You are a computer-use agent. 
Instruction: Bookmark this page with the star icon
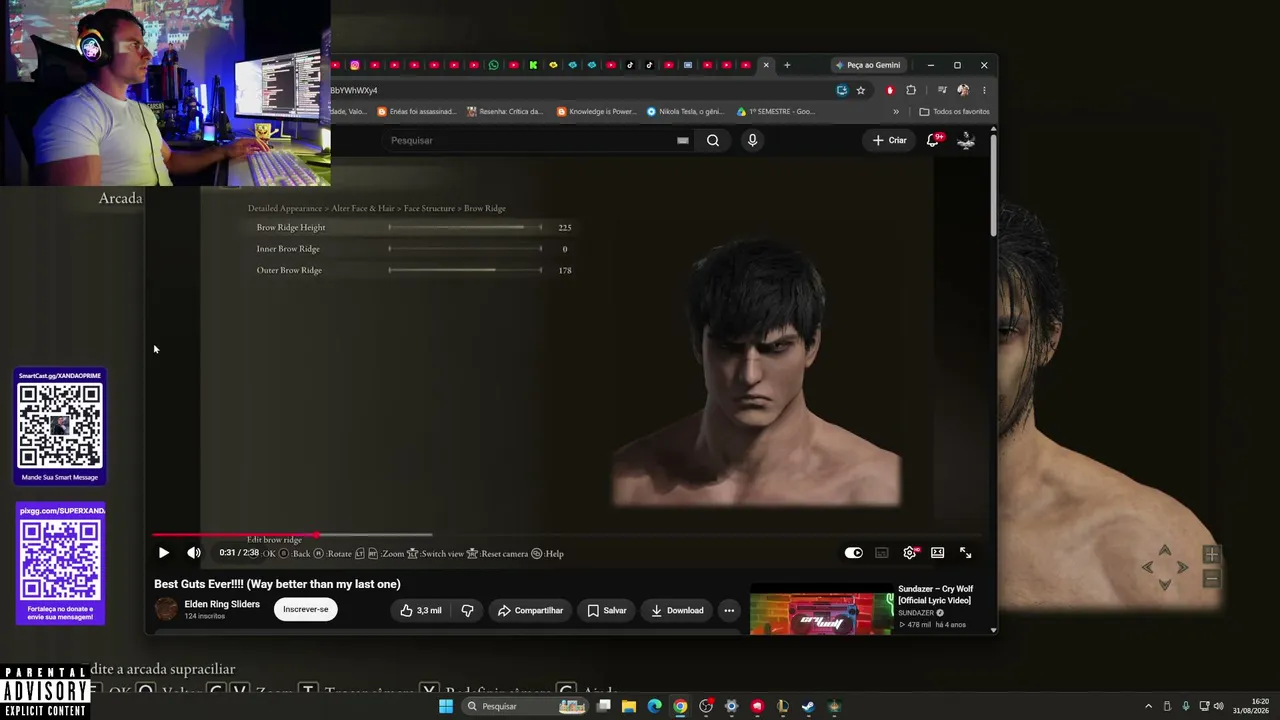tap(860, 90)
